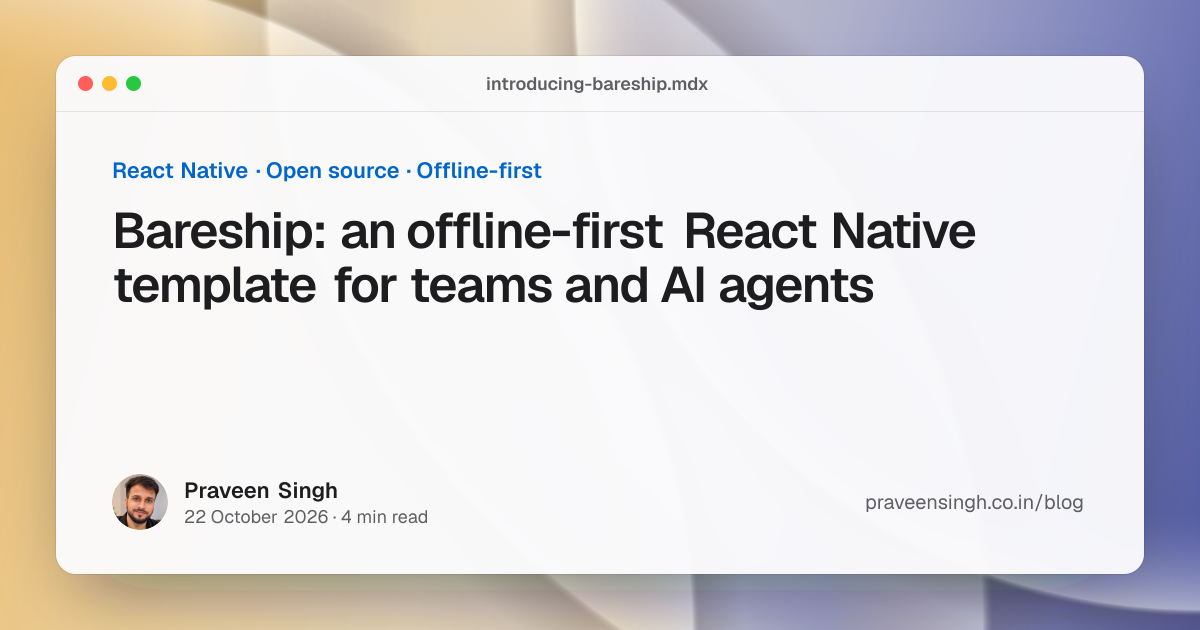The width and height of the screenshot is (1200, 630).
Task: Click the Bareship article headline
Action: (x=544, y=260)
